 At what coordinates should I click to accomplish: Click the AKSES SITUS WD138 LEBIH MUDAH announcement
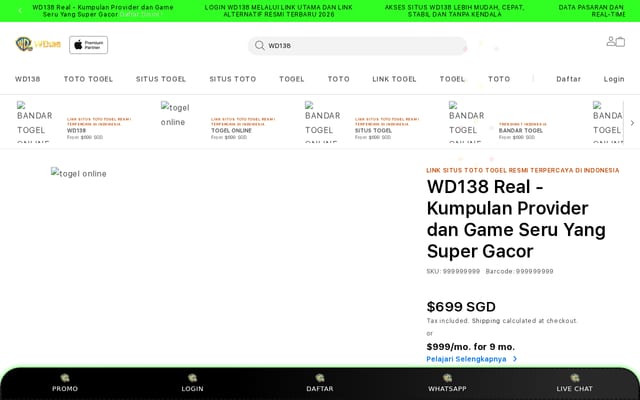pyautogui.click(x=454, y=11)
